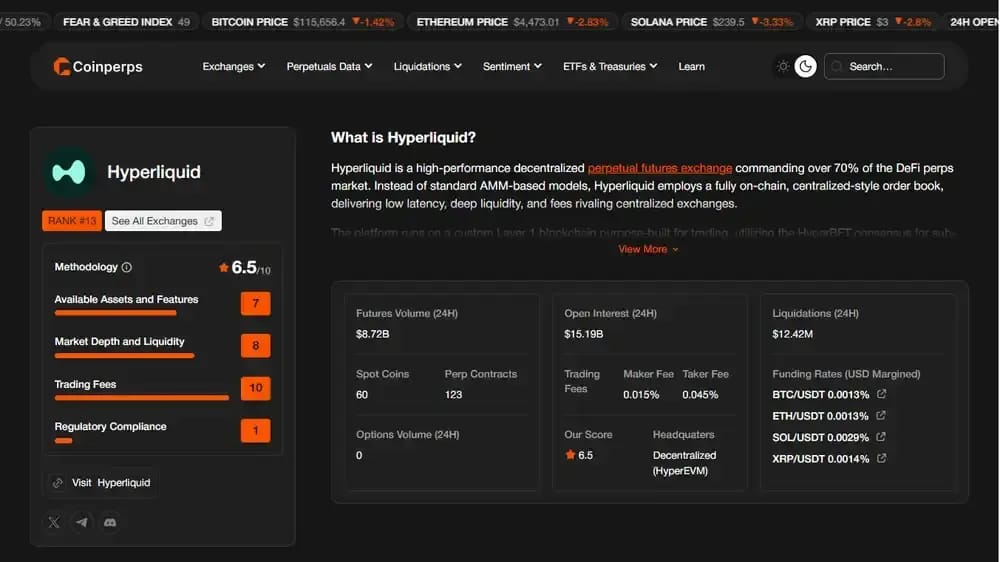This screenshot has height=562, width=1000.
Task: Click ETH/USDT 0.0013% funding rate
Action: click(x=820, y=416)
